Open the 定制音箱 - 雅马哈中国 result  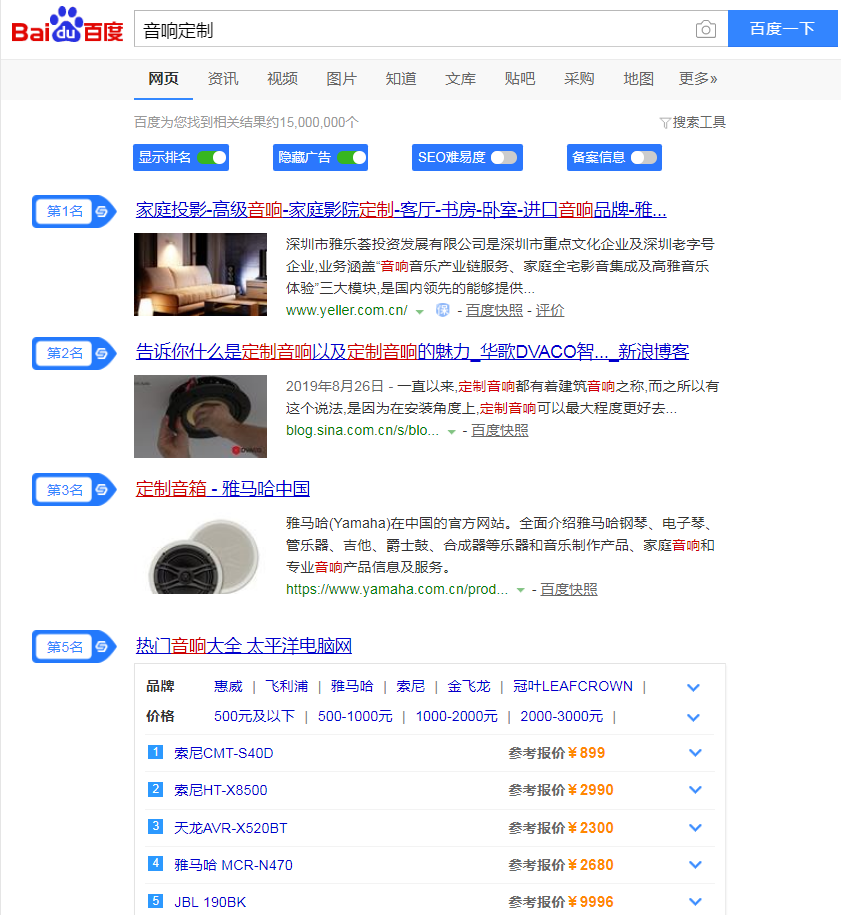(x=222, y=488)
